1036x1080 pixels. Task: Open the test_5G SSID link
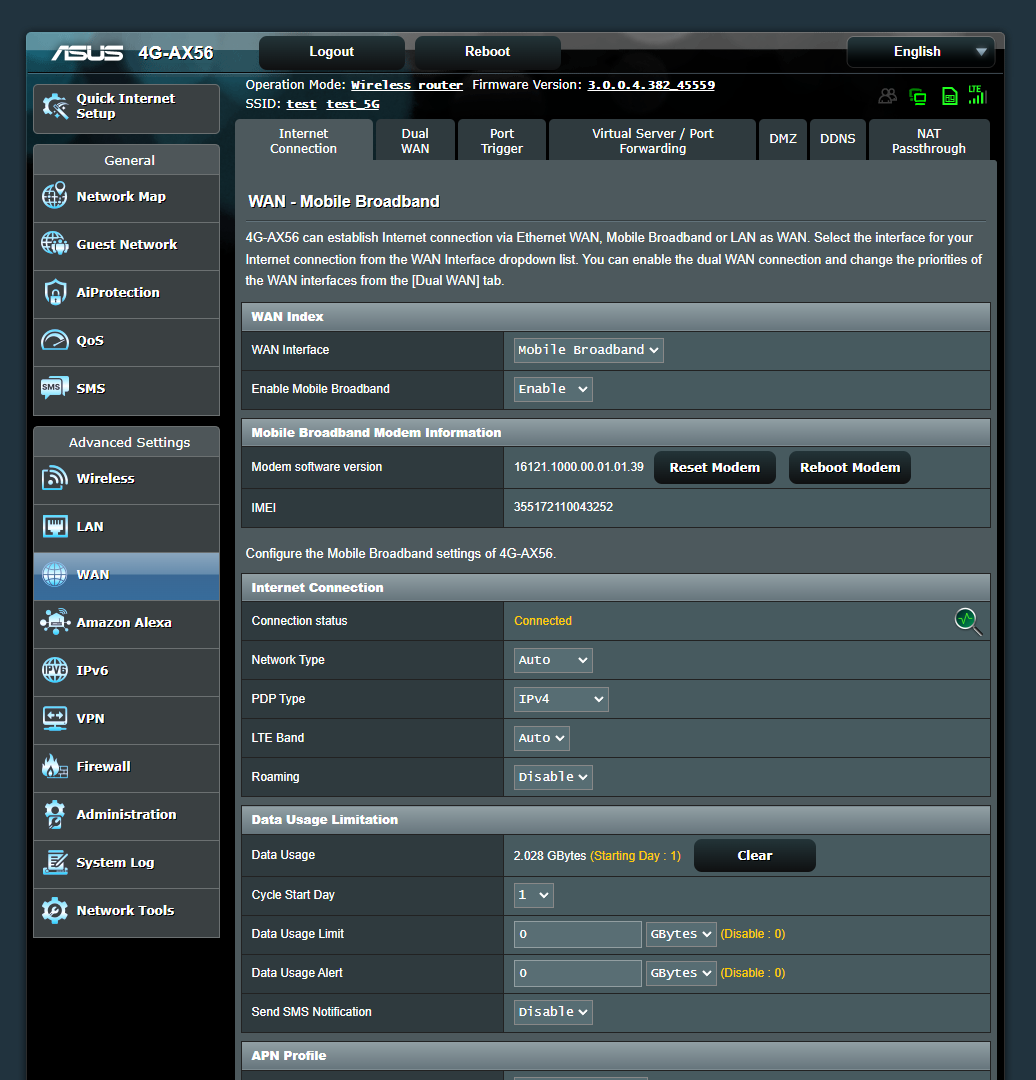click(x=353, y=104)
